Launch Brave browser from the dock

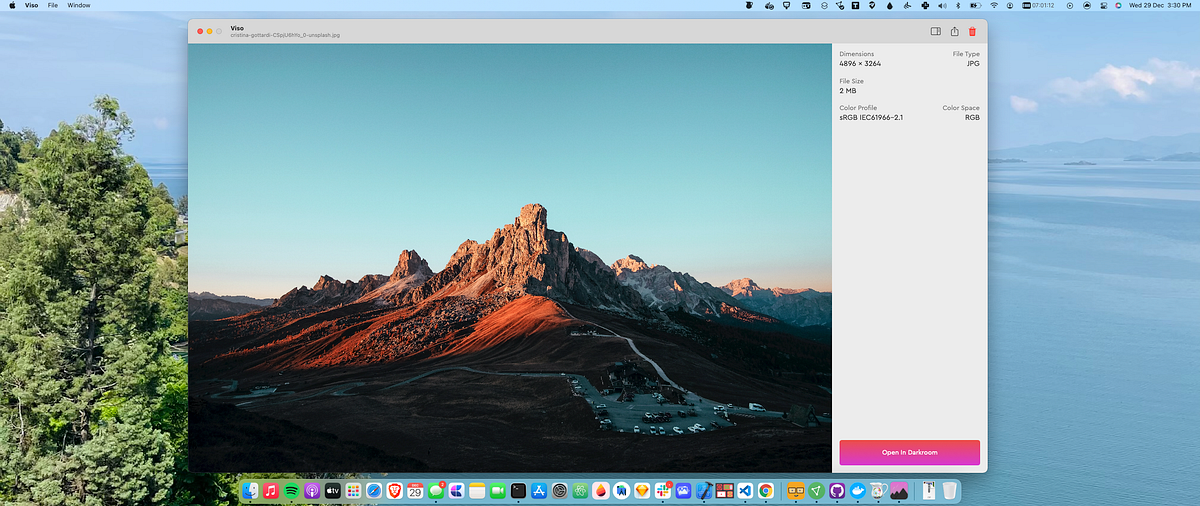coord(394,491)
